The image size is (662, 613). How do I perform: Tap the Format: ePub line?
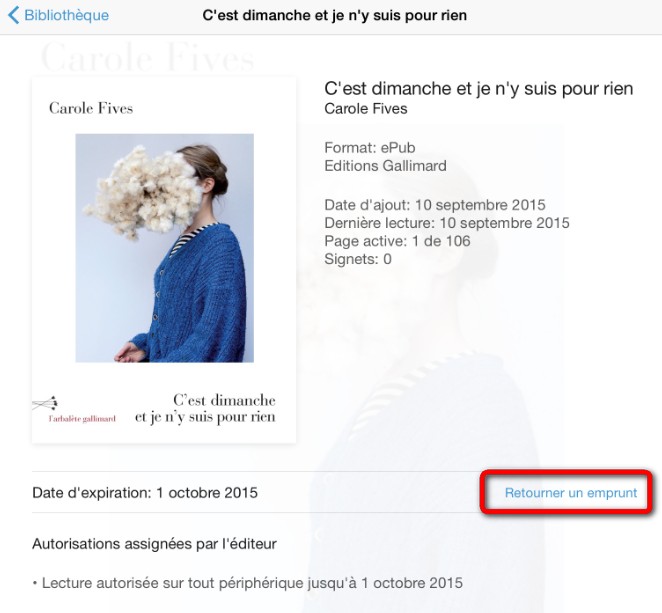pos(369,148)
